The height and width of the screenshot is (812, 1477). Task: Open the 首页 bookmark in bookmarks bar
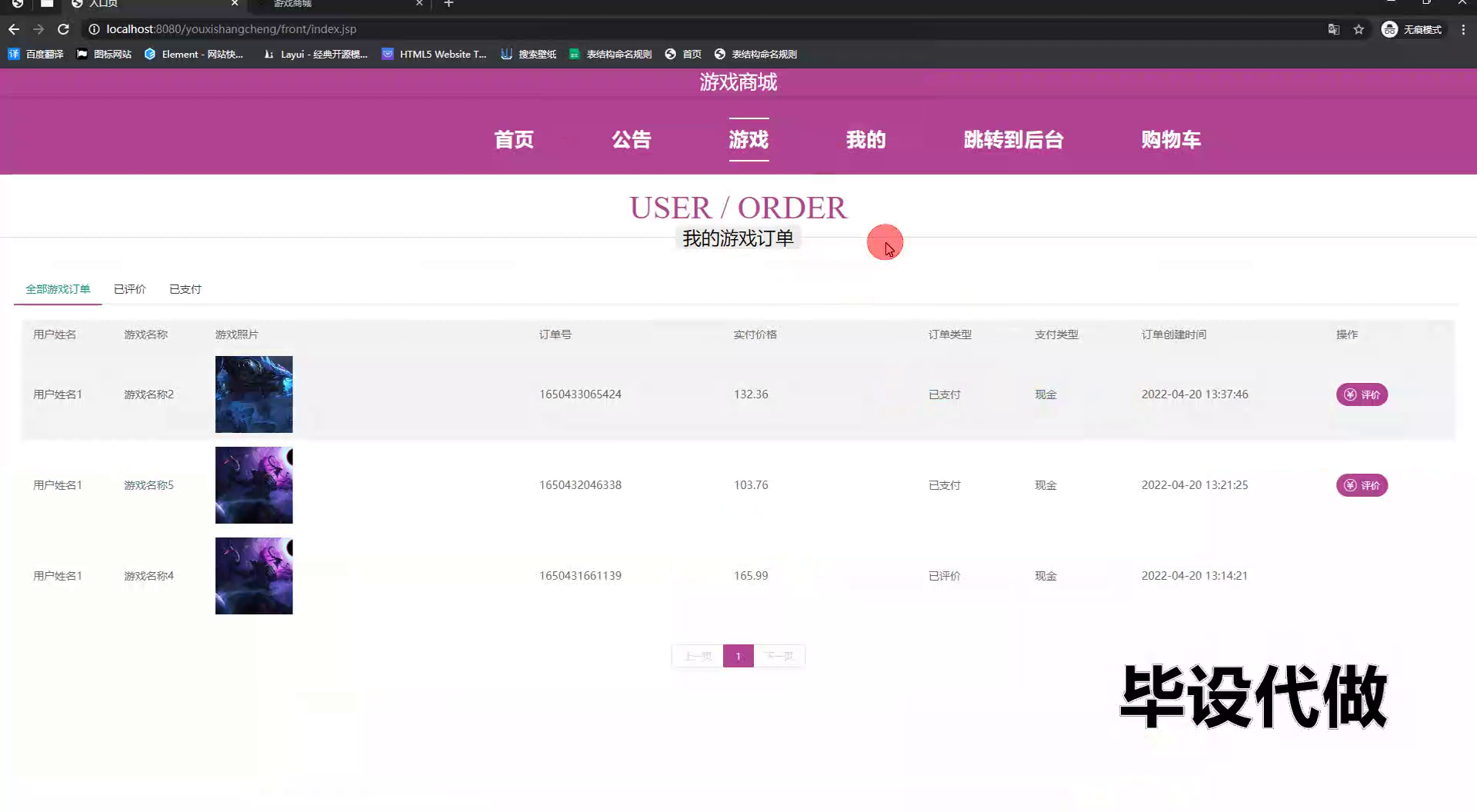pos(683,54)
